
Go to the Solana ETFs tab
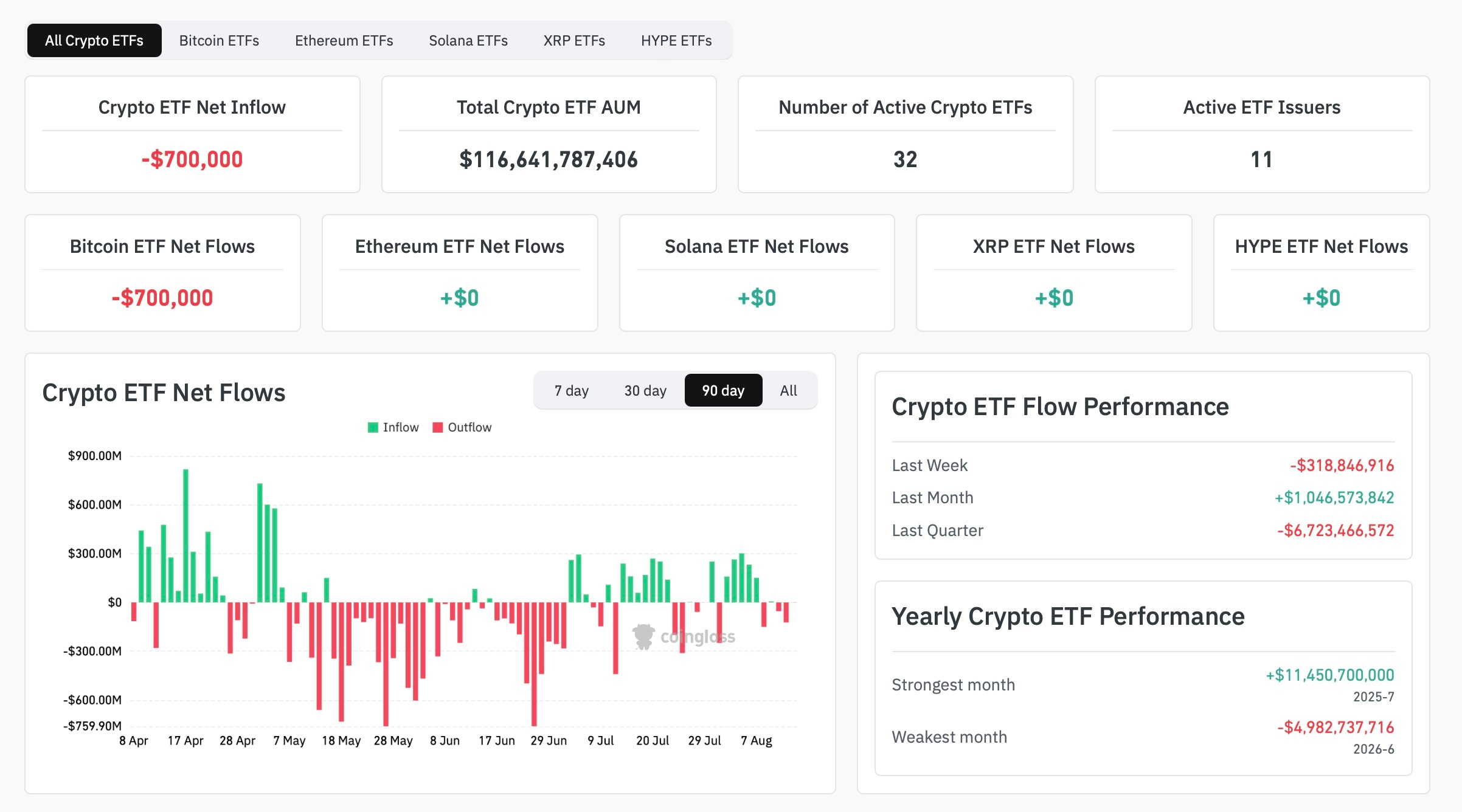pyautogui.click(x=468, y=41)
